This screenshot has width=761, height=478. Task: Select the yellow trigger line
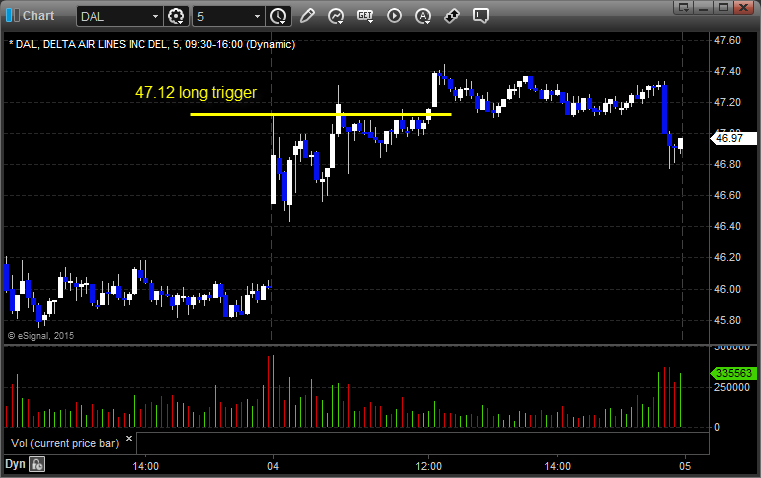(x=321, y=115)
